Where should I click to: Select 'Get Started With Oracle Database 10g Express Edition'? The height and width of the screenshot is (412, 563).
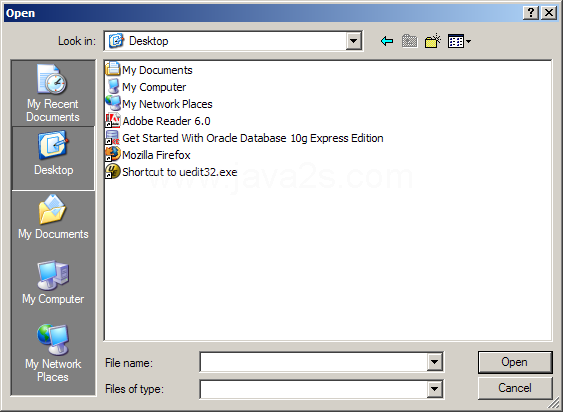(x=253, y=138)
